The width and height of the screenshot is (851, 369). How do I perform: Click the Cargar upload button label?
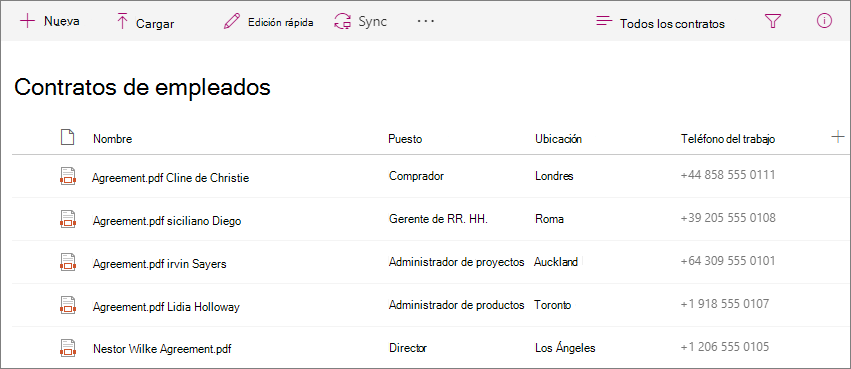click(x=155, y=24)
